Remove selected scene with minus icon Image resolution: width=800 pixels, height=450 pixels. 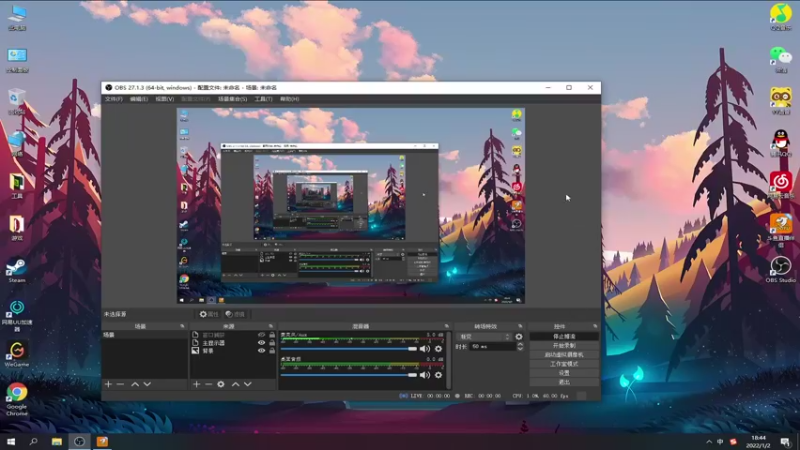[x=120, y=384]
